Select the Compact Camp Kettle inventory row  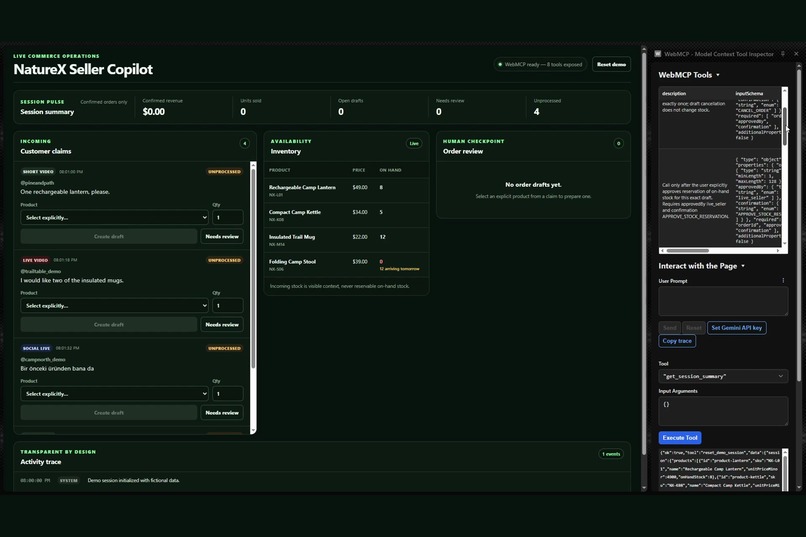346,215
